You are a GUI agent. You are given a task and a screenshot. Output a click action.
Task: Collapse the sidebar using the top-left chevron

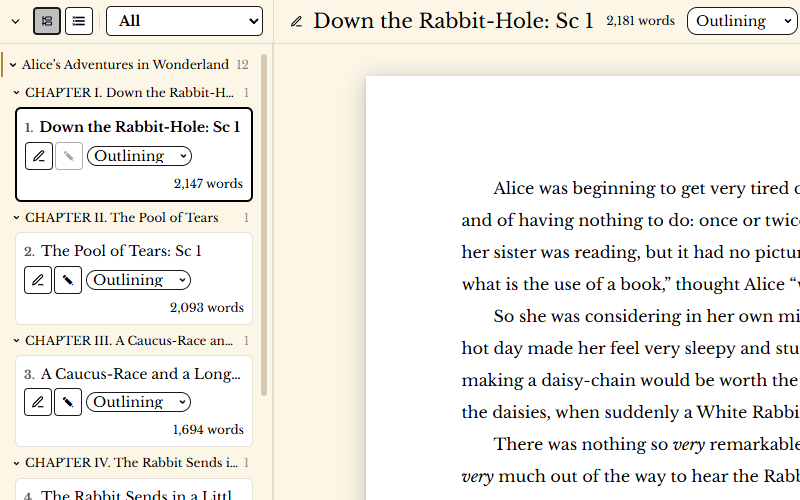15,21
